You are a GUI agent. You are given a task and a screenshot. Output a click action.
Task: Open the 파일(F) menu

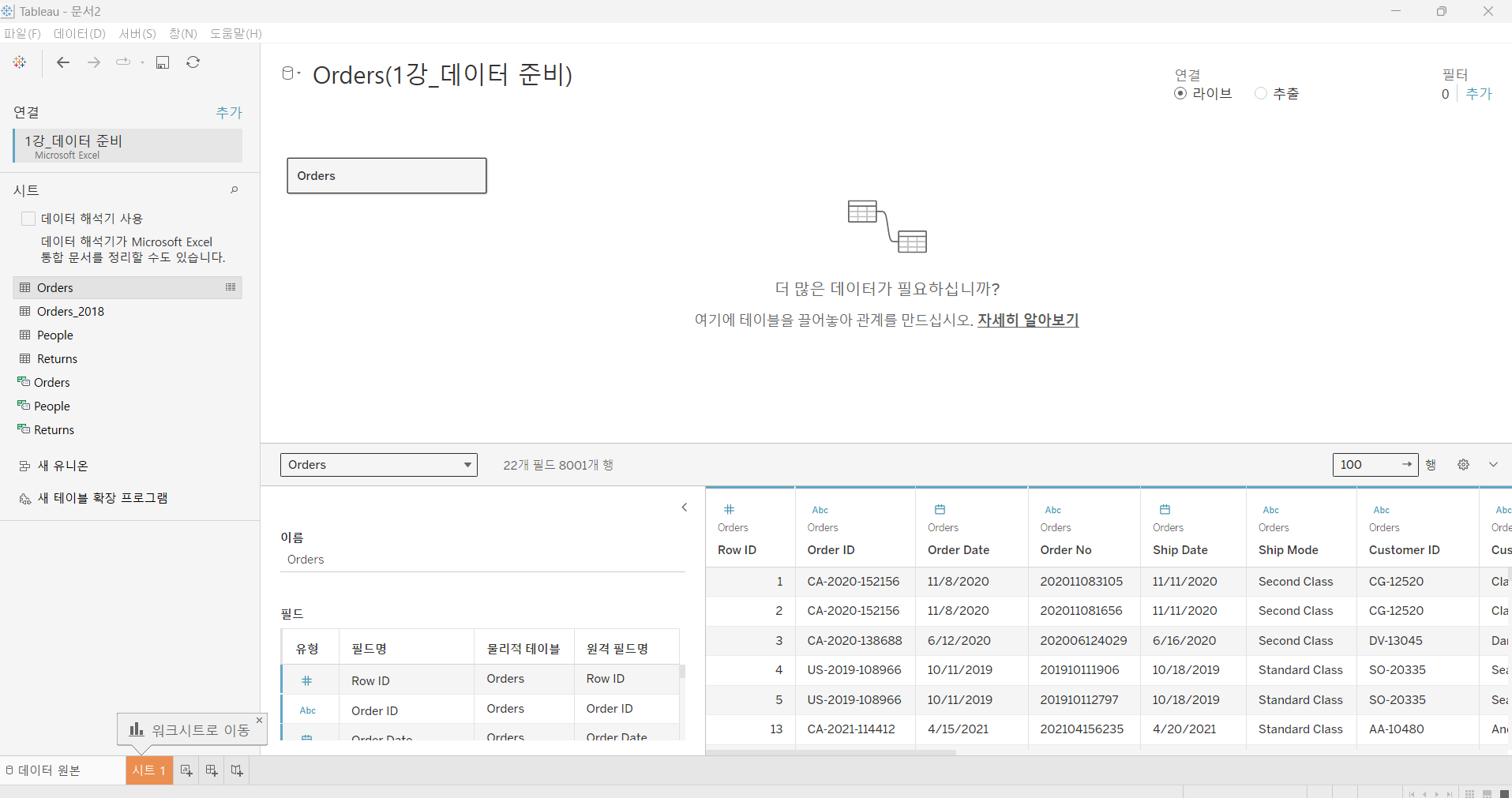click(x=22, y=33)
